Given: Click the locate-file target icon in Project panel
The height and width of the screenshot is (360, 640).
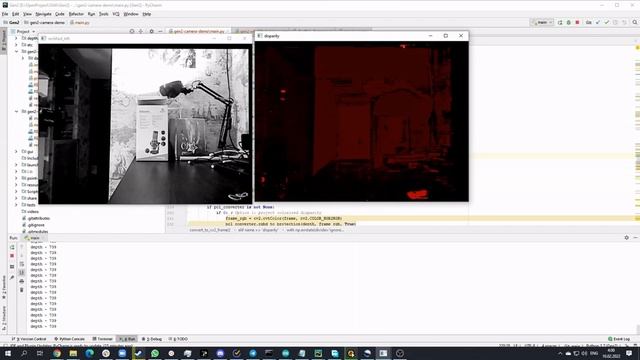Looking at the screenshot, I should click(x=132, y=31).
